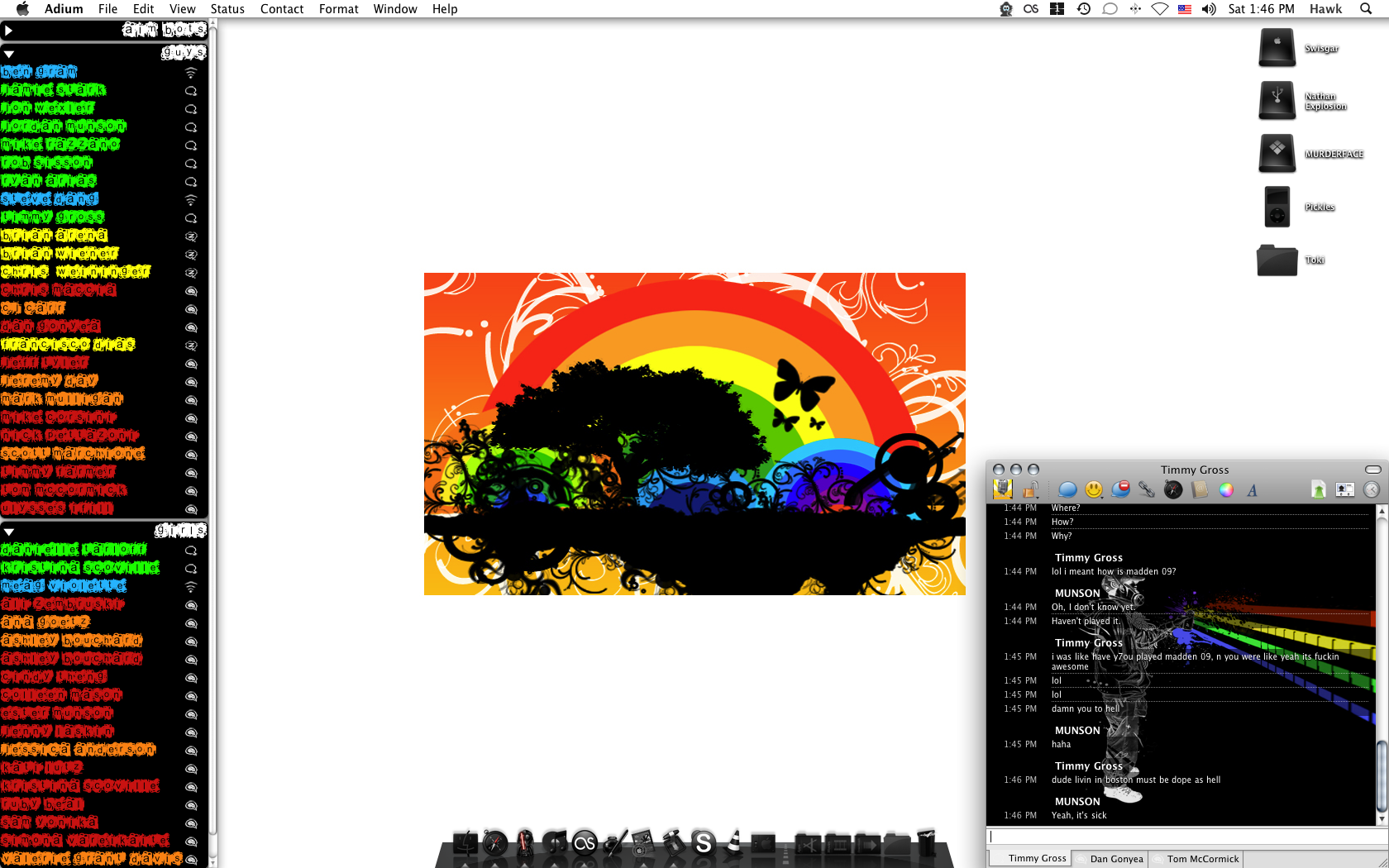Open the Nathan Explosion USB drive
This screenshot has width=1389, height=868.
(x=1277, y=101)
